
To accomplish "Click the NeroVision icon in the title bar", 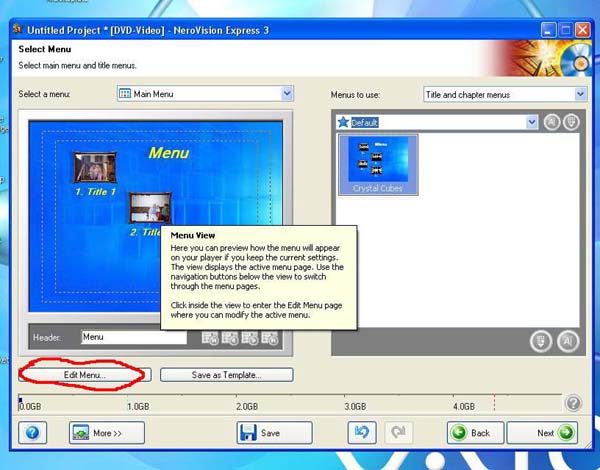I will coord(17,29).
